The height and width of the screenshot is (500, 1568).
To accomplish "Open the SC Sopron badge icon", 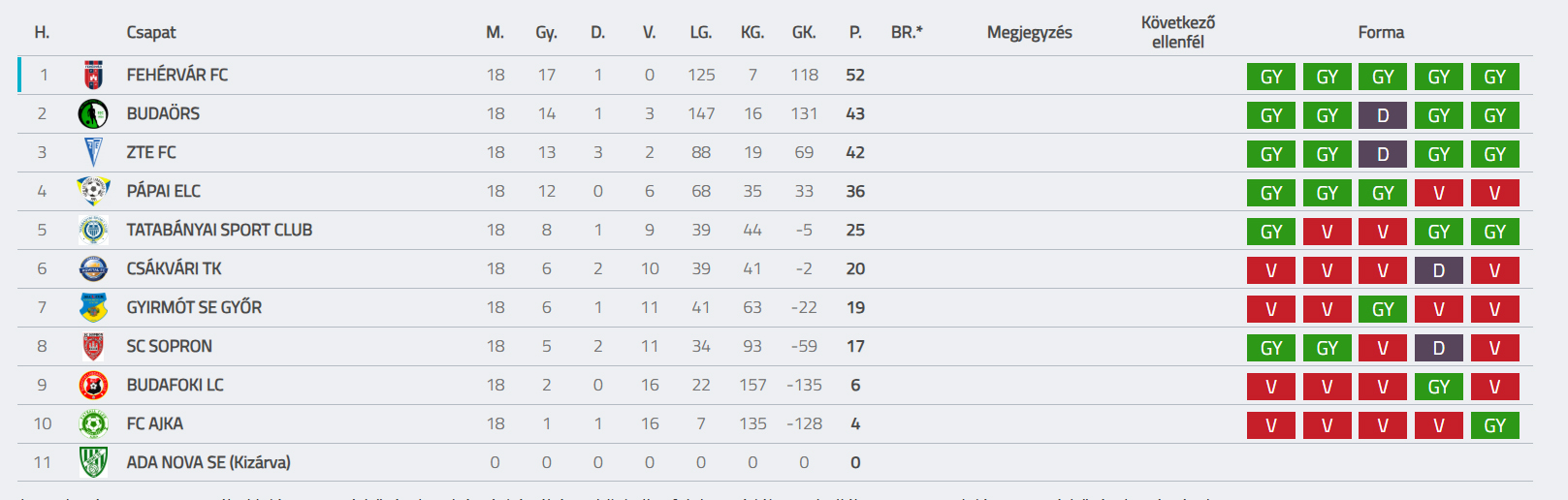I will 93,346.
